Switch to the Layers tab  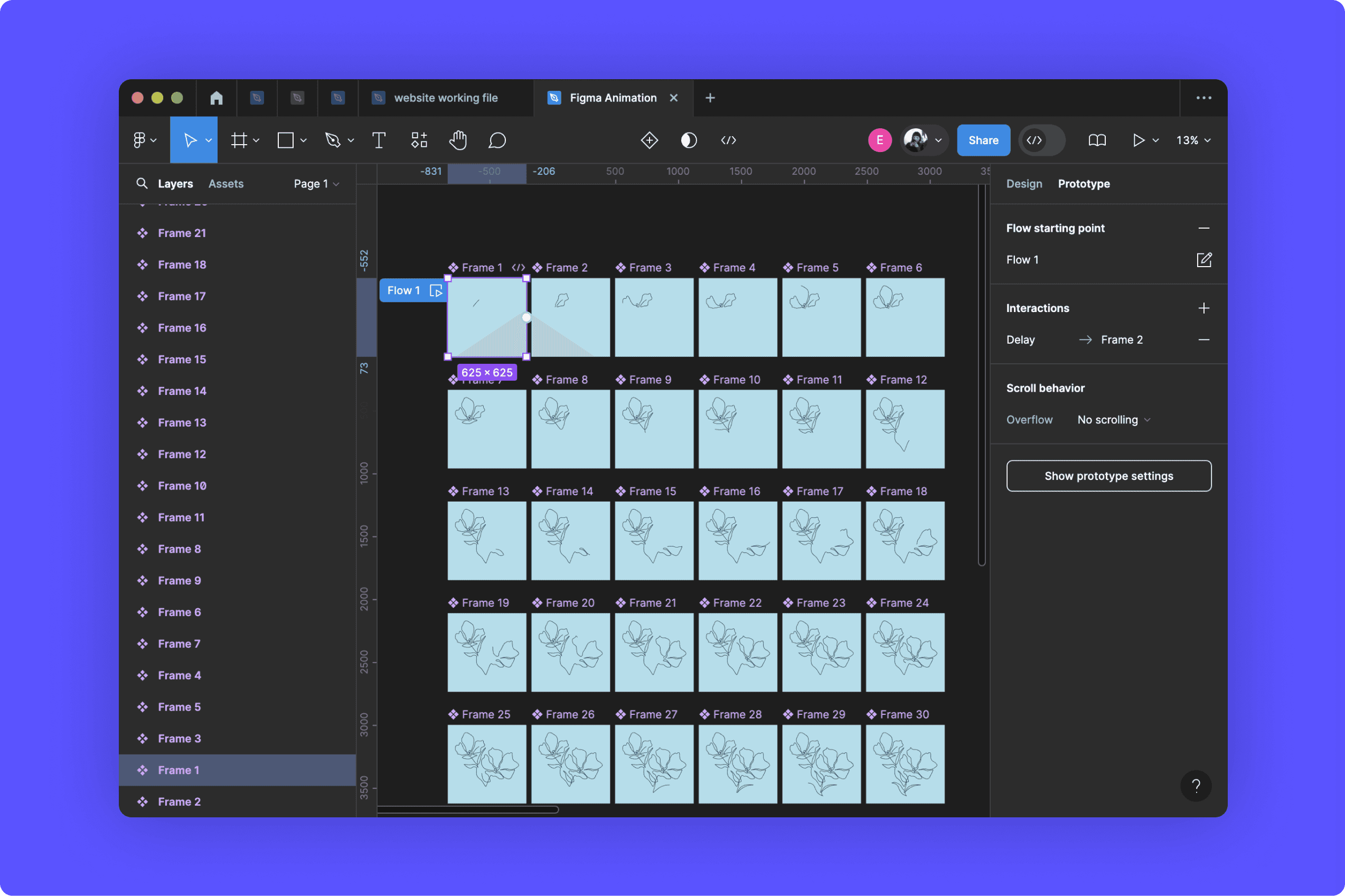175,183
